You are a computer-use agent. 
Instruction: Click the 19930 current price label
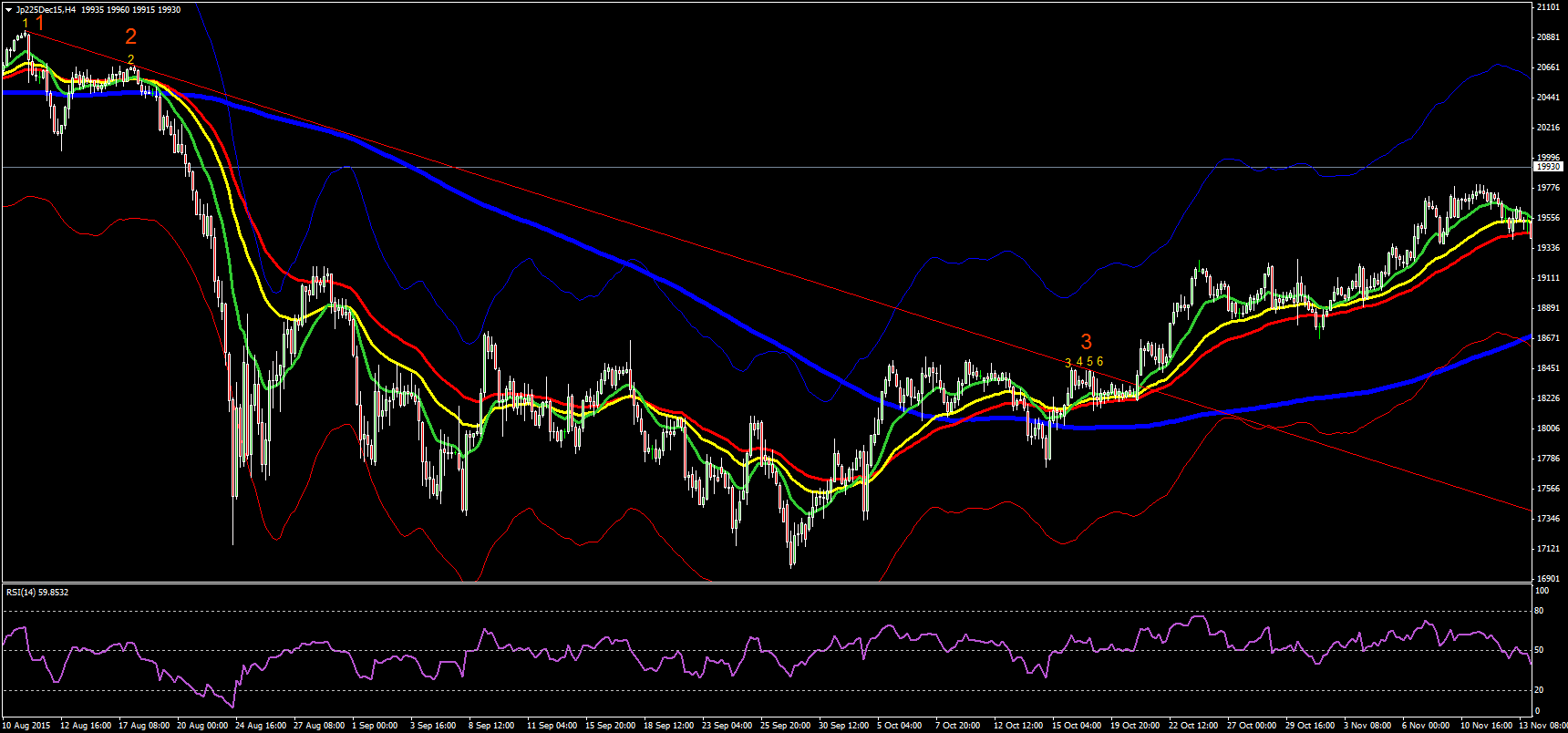1549,167
